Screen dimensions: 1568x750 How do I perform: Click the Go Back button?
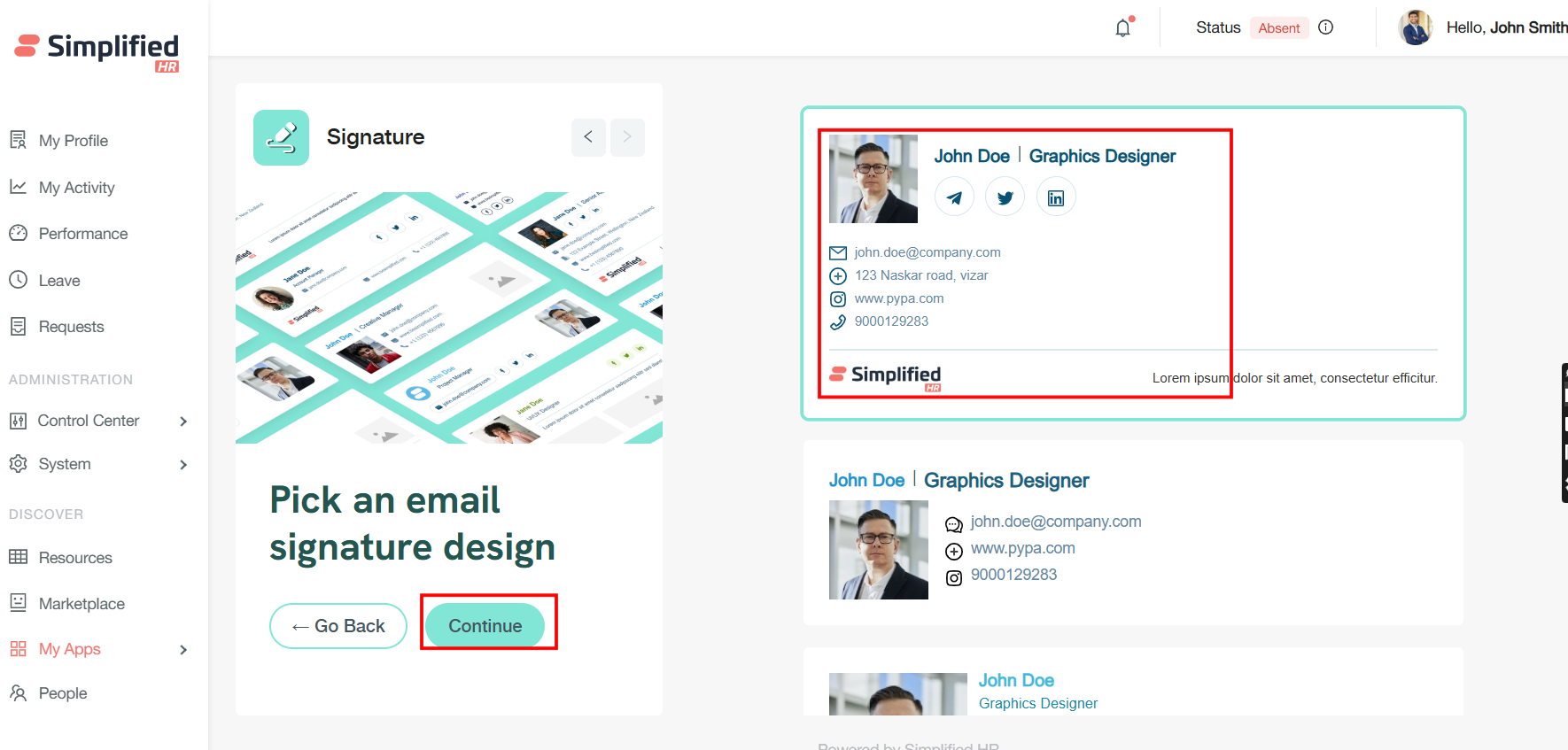[x=338, y=626]
